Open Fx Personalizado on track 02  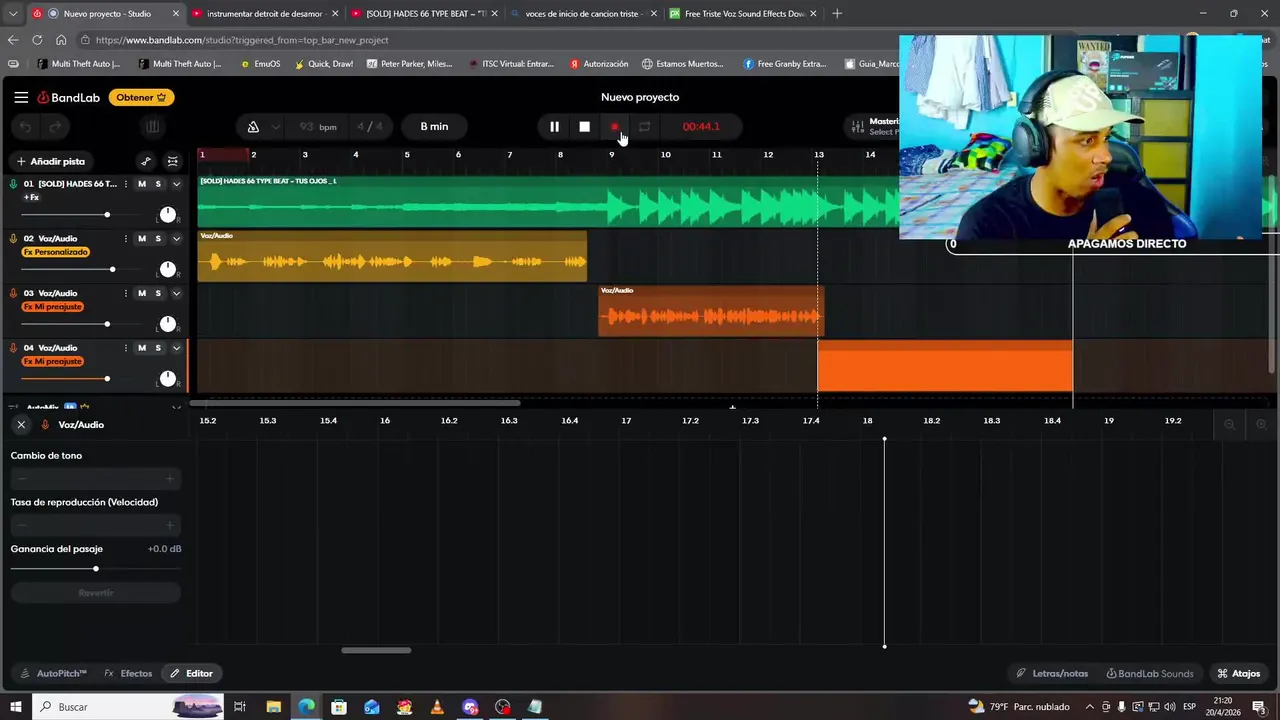pos(55,252)
